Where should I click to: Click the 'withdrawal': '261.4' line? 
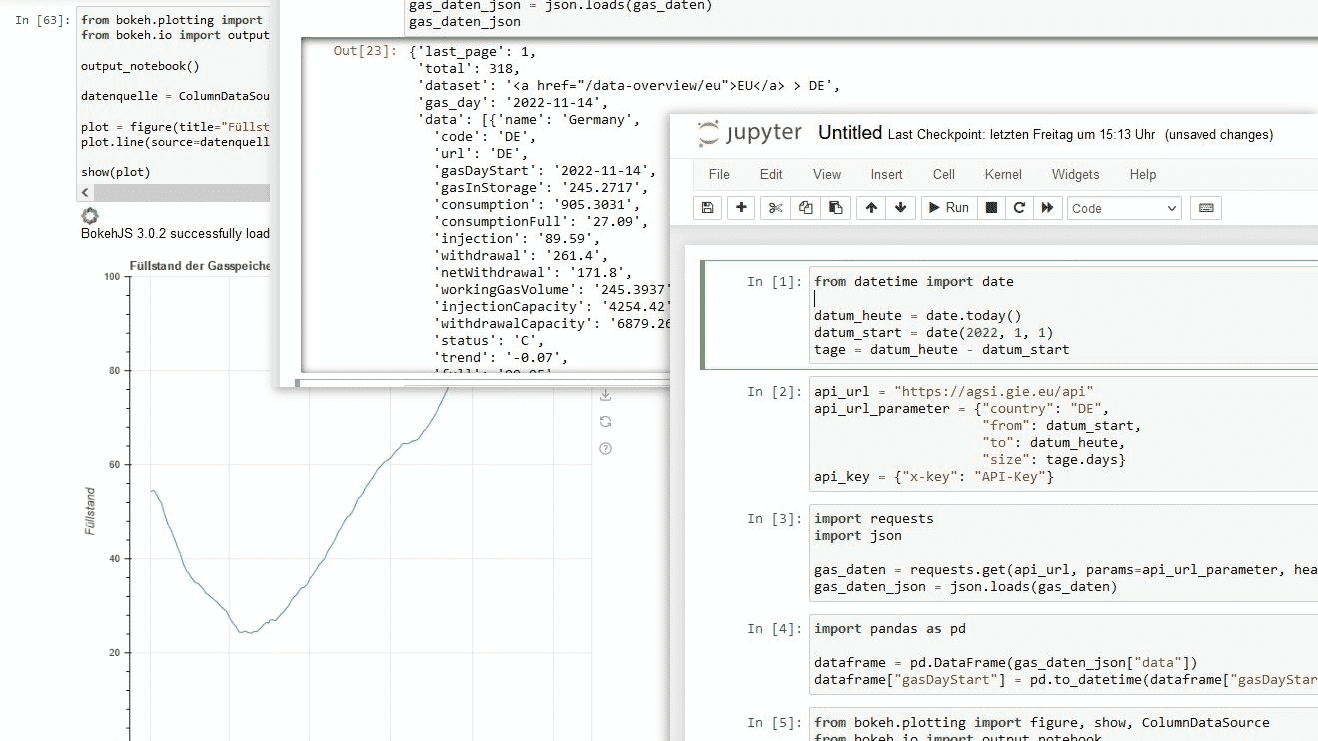[x=517, y=255]
